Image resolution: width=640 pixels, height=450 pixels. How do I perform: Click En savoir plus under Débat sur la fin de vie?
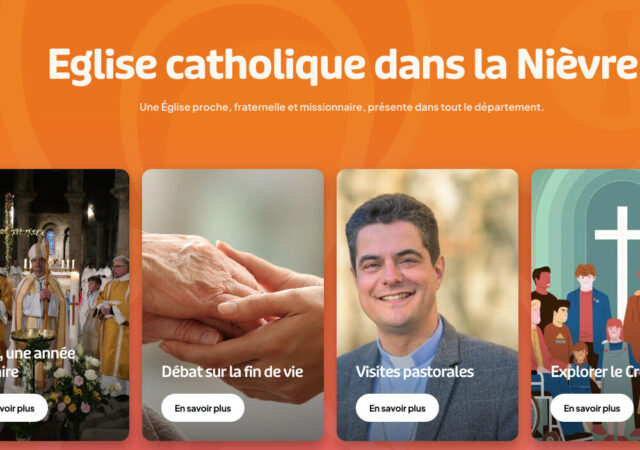click(x=203, y=408)
